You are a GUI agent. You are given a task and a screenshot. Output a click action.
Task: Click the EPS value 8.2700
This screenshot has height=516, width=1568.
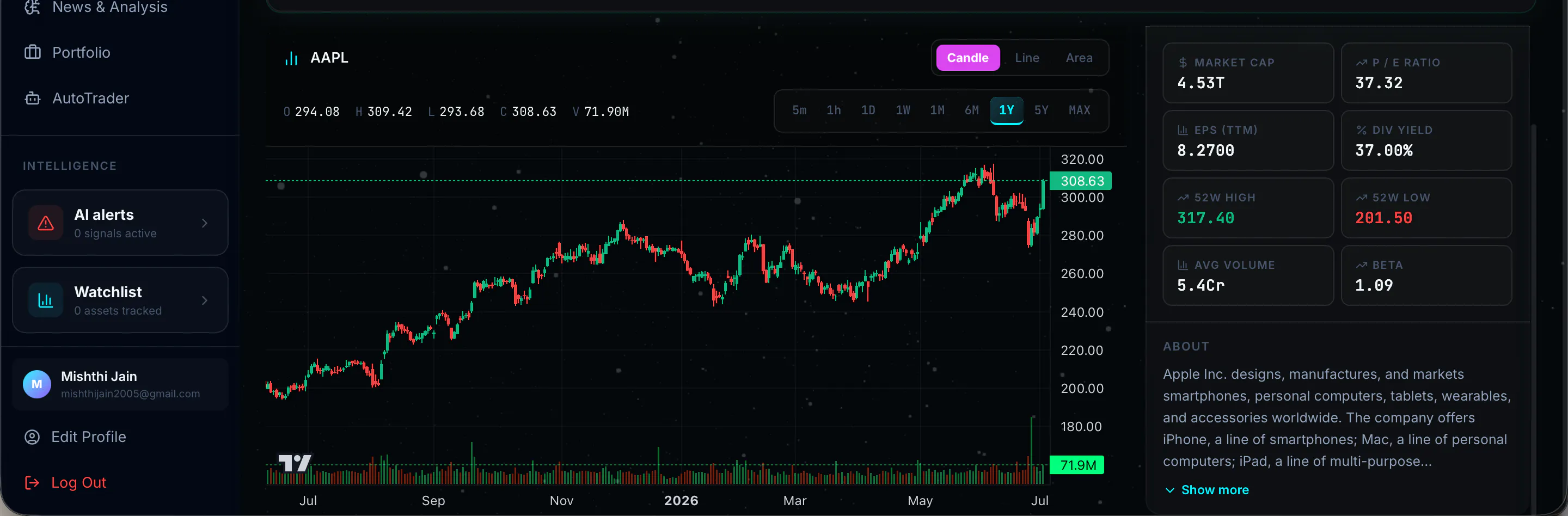tap(1205, 150)
